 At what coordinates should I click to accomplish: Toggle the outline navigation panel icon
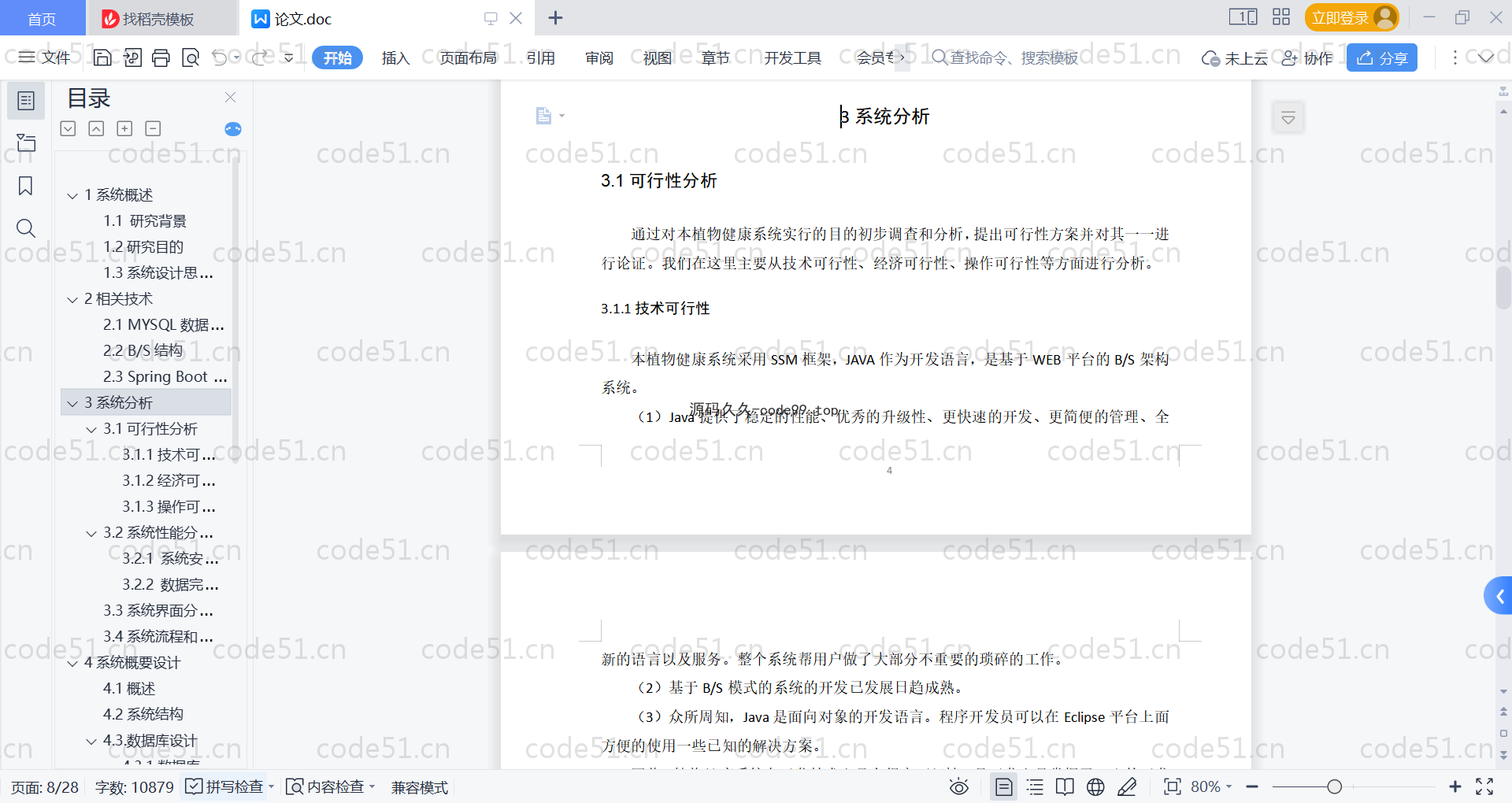coord(25,101)
